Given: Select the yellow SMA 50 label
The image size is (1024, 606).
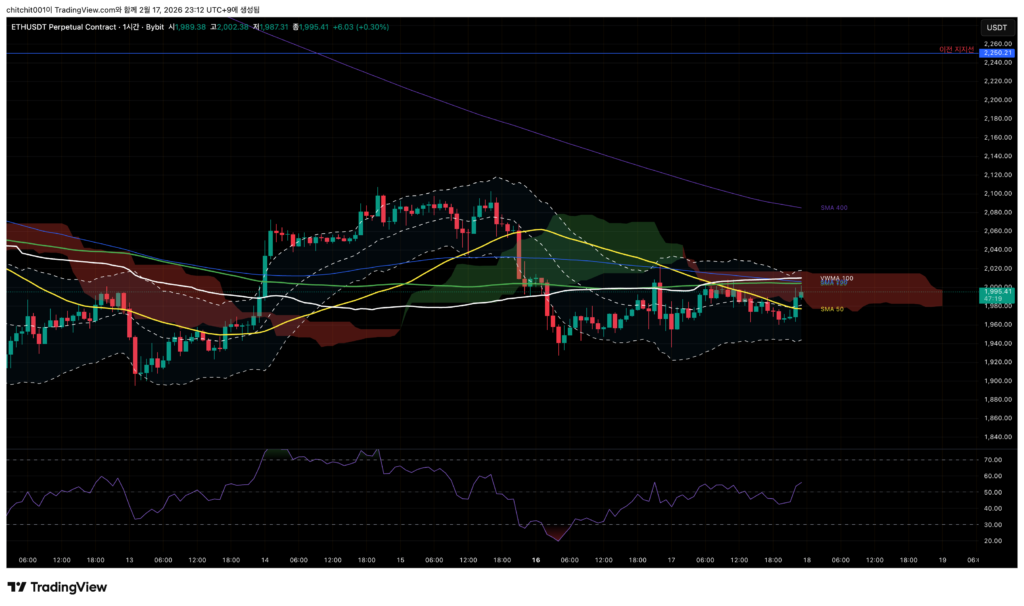Looking at the screenshot, I should pos(831,309).
